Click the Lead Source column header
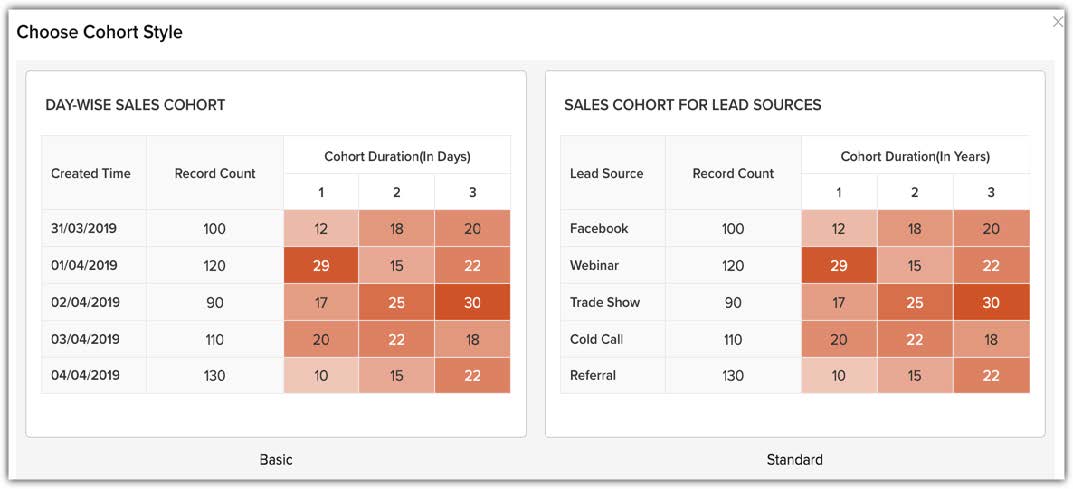Image resolution: width=1073 pixels, height=489 pixels. point(606,173)
